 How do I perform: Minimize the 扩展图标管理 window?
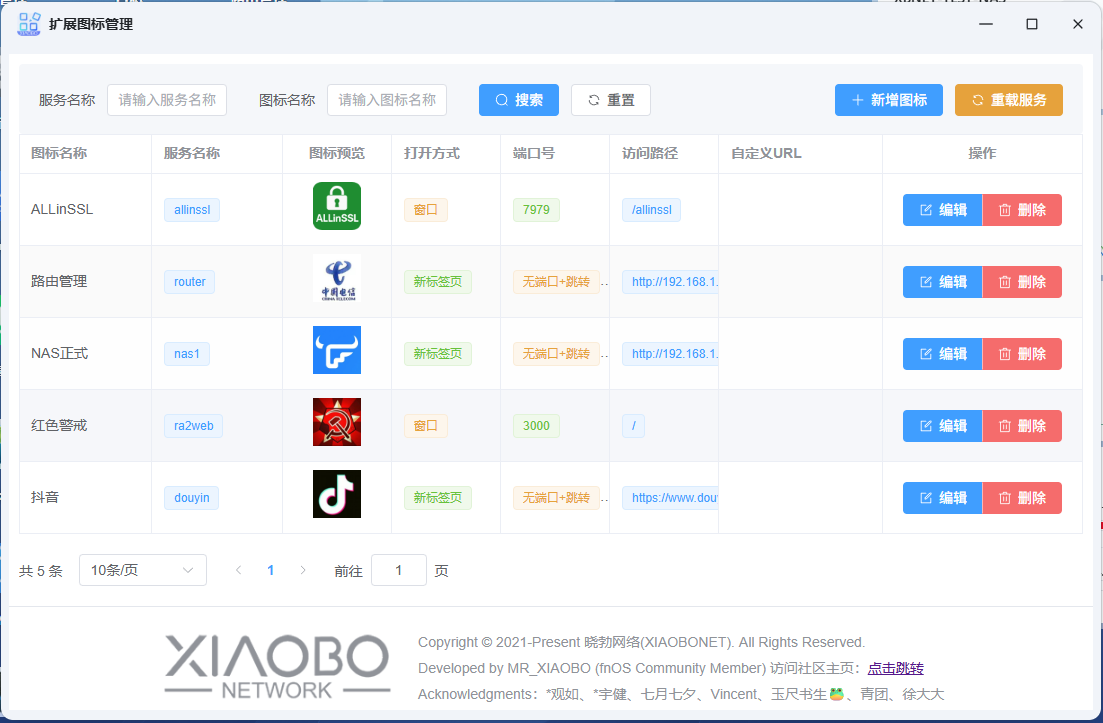point(986,24)
